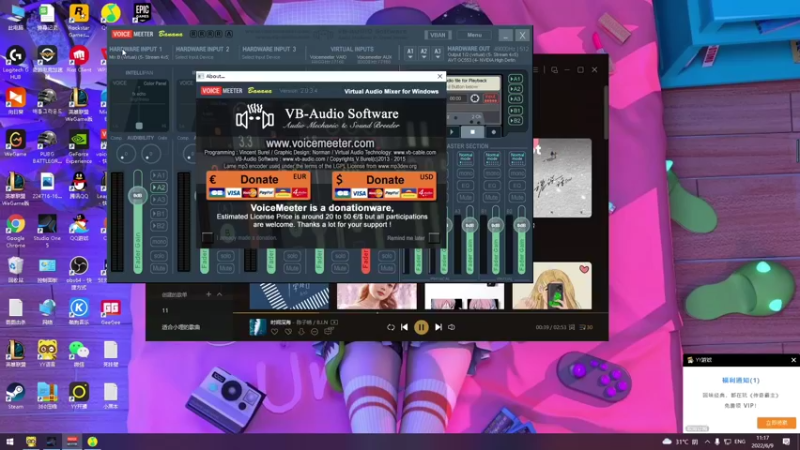
Task: Toggle B1 bus on Hardware Input 1
Action: (159, 213)
